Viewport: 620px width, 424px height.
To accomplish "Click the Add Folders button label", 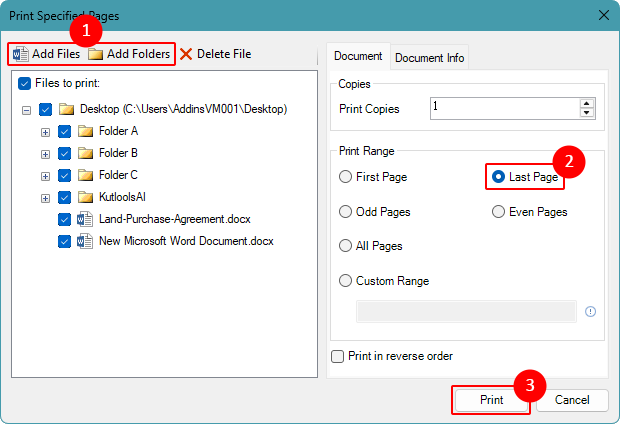I will pyautogui.click(x=138, y=54).
